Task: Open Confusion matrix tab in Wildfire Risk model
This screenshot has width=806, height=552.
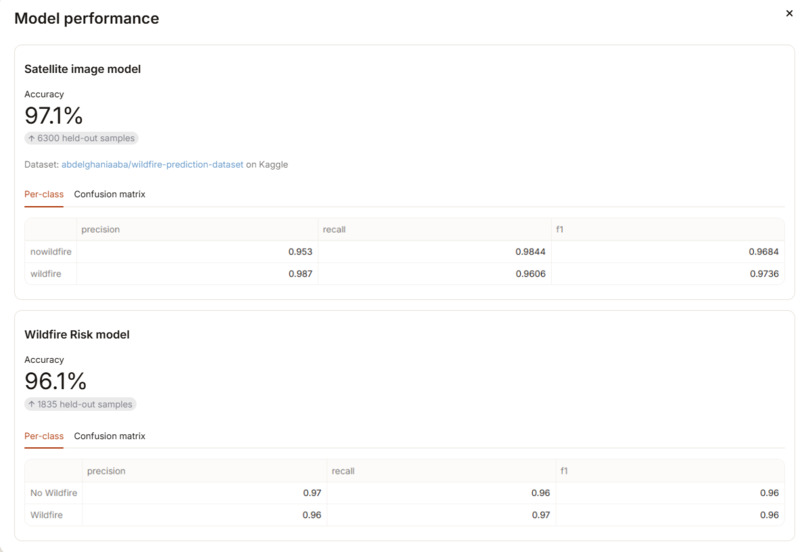Action: pyautogui.click(x=109, y=436)
